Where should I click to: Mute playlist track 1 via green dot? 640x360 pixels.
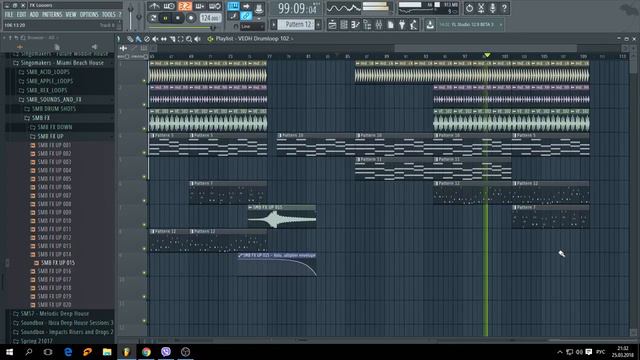(144, 81)
